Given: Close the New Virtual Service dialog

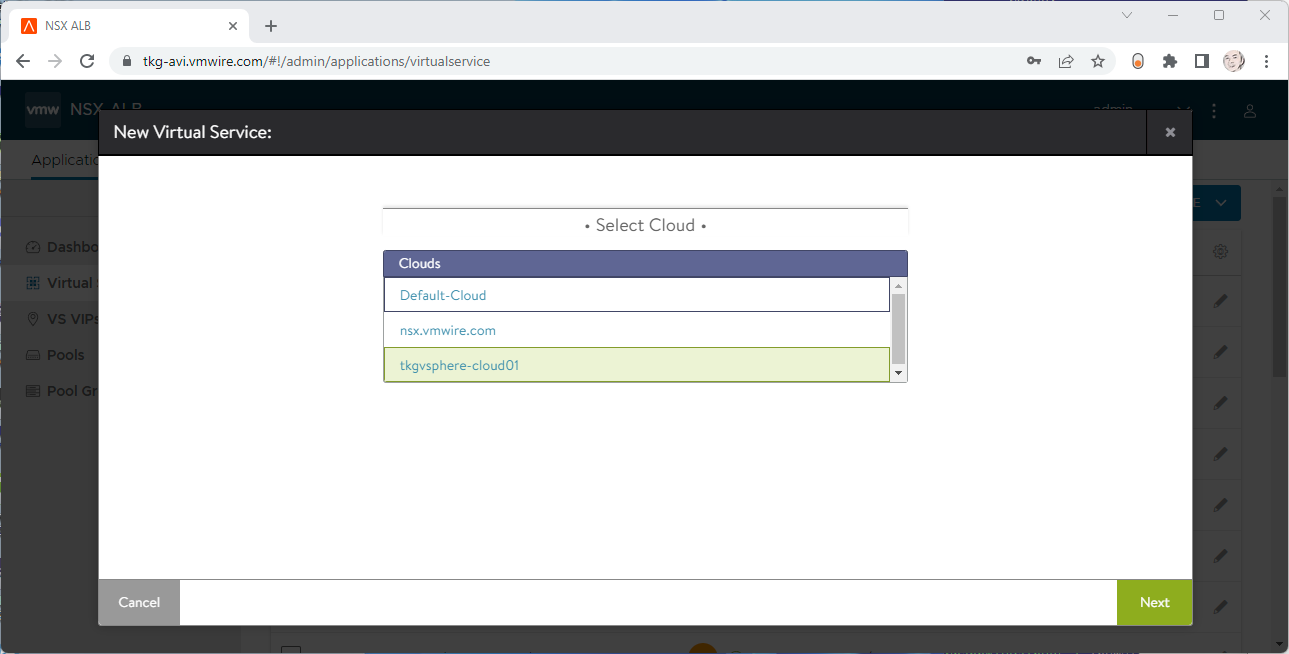Looking at the screenshot, I should pos(1169,132).
